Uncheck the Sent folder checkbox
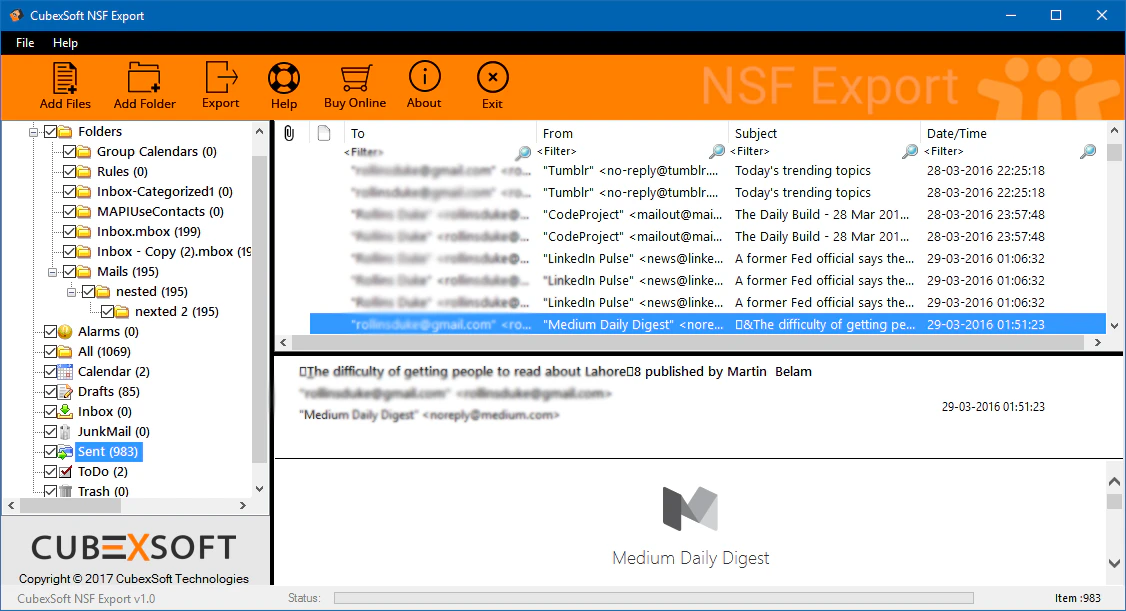Screen dimensions: 1126x611 (49, 451)
